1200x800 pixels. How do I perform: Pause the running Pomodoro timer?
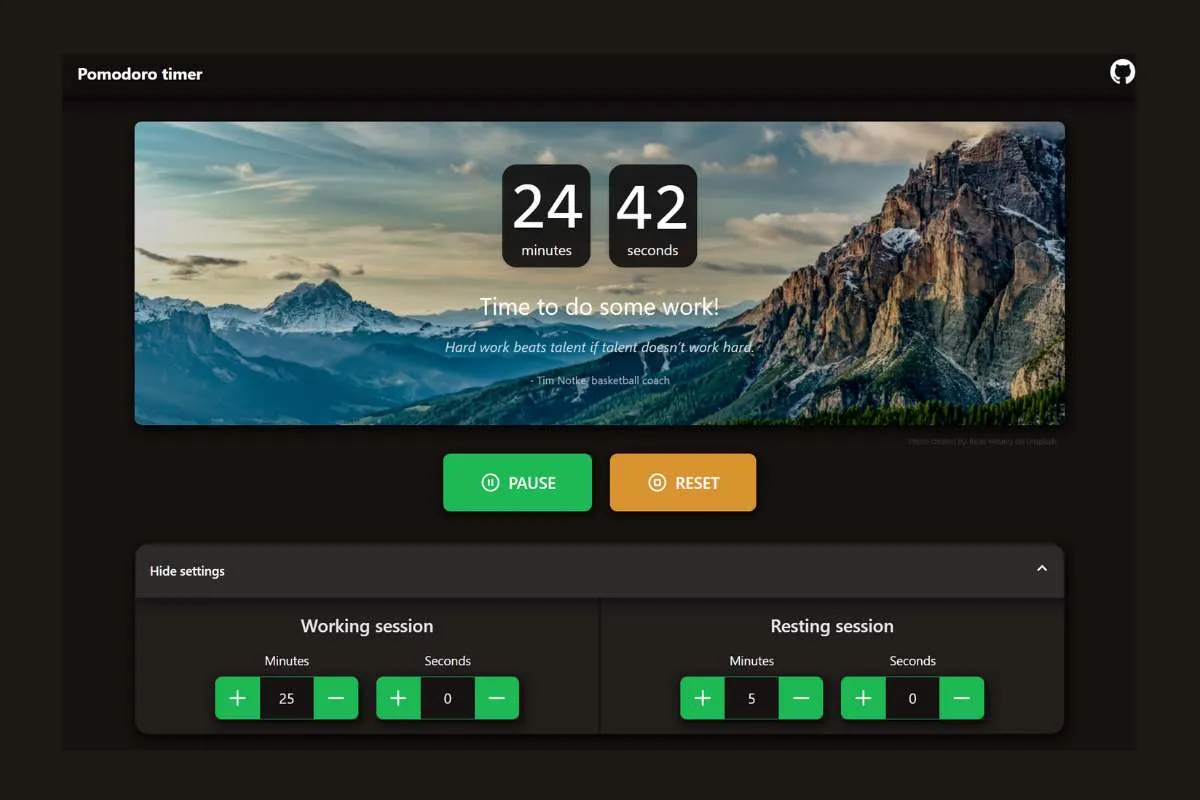point(517,482)
